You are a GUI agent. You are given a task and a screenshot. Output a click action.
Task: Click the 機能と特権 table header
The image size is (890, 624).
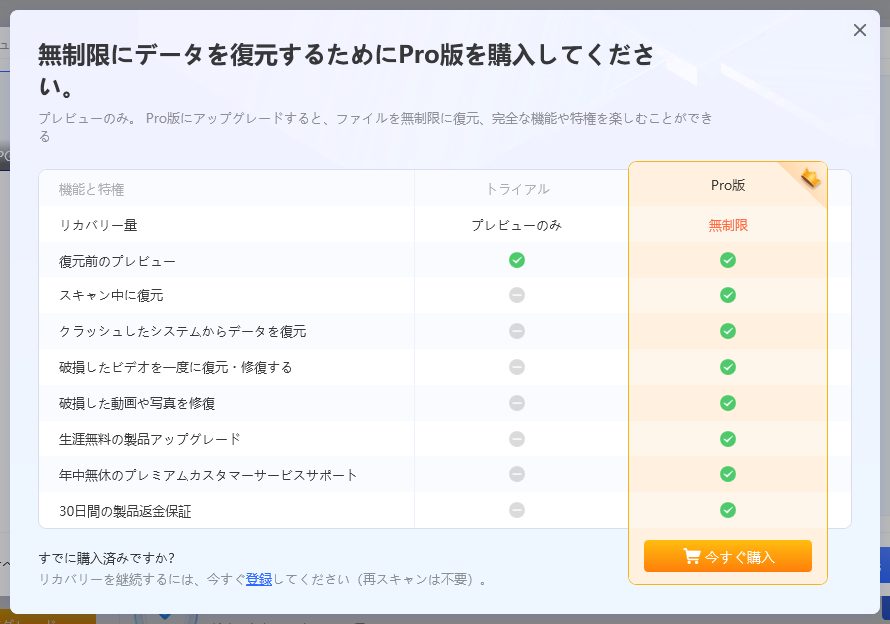(91, 189)
